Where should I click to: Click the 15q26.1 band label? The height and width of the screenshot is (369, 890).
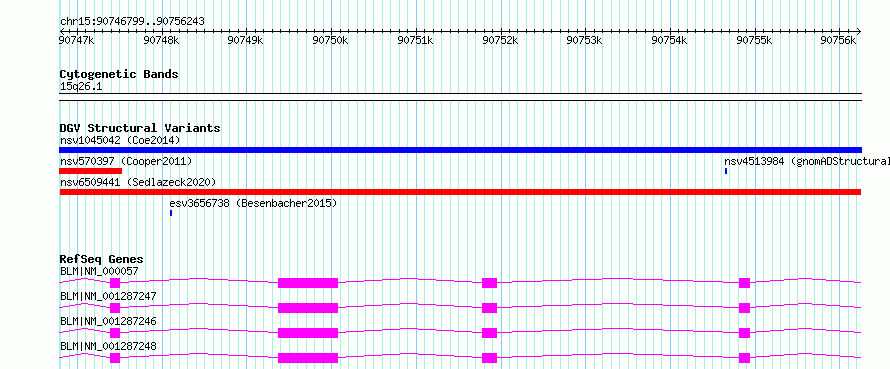(x=81, y=87)
